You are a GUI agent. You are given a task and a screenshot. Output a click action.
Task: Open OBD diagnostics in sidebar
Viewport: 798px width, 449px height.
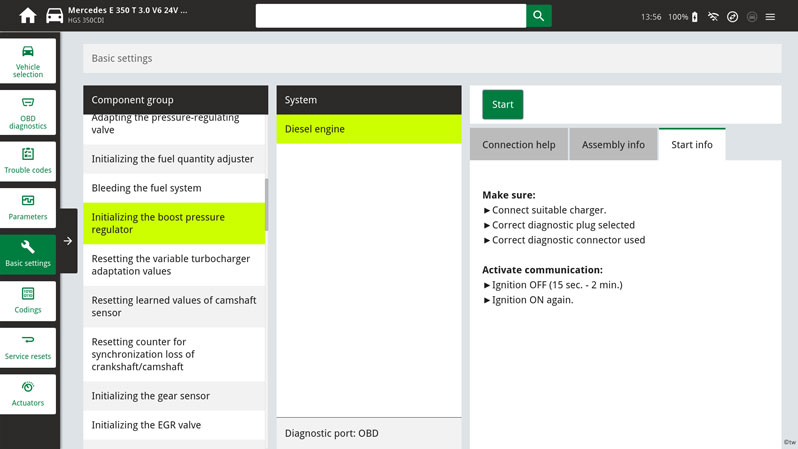tap(28, 112)
